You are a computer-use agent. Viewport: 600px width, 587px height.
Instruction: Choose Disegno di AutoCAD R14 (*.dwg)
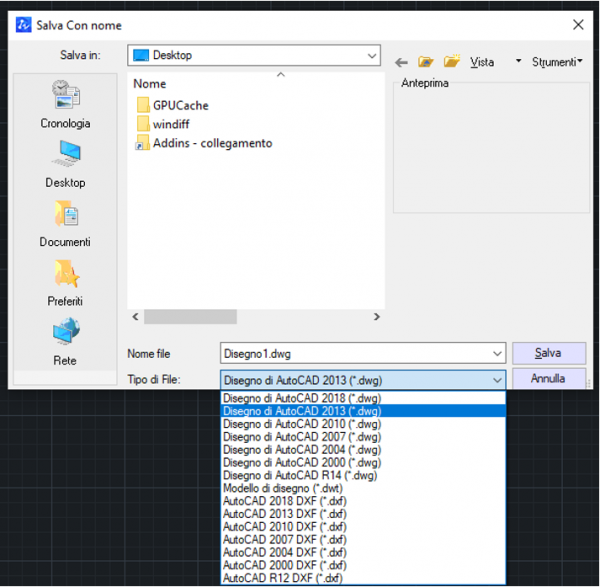tap(363, 475)
